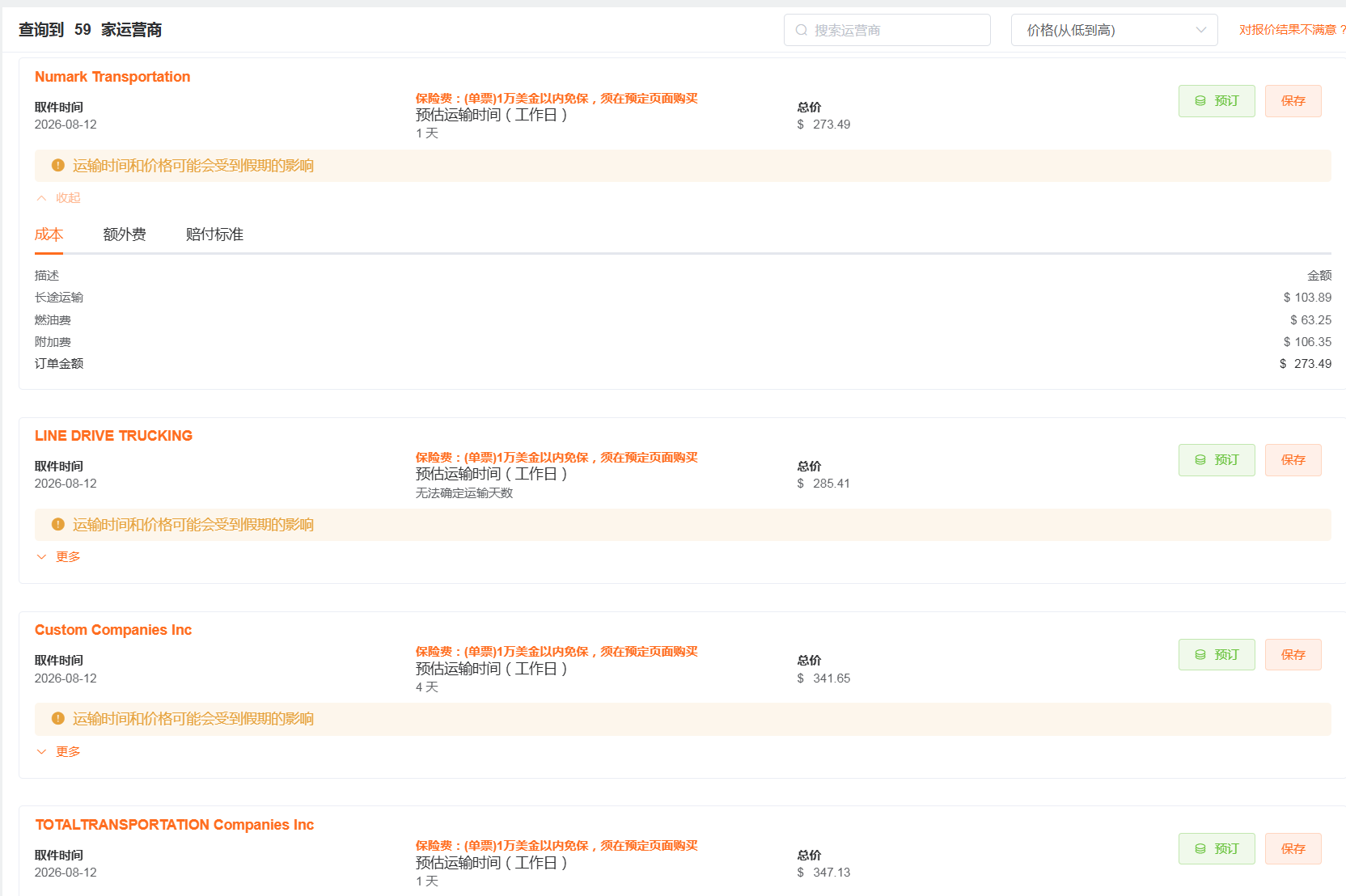1346x896 pixels.
Task: Click the Numark holiday notice banner text
Action: [193, 166]
